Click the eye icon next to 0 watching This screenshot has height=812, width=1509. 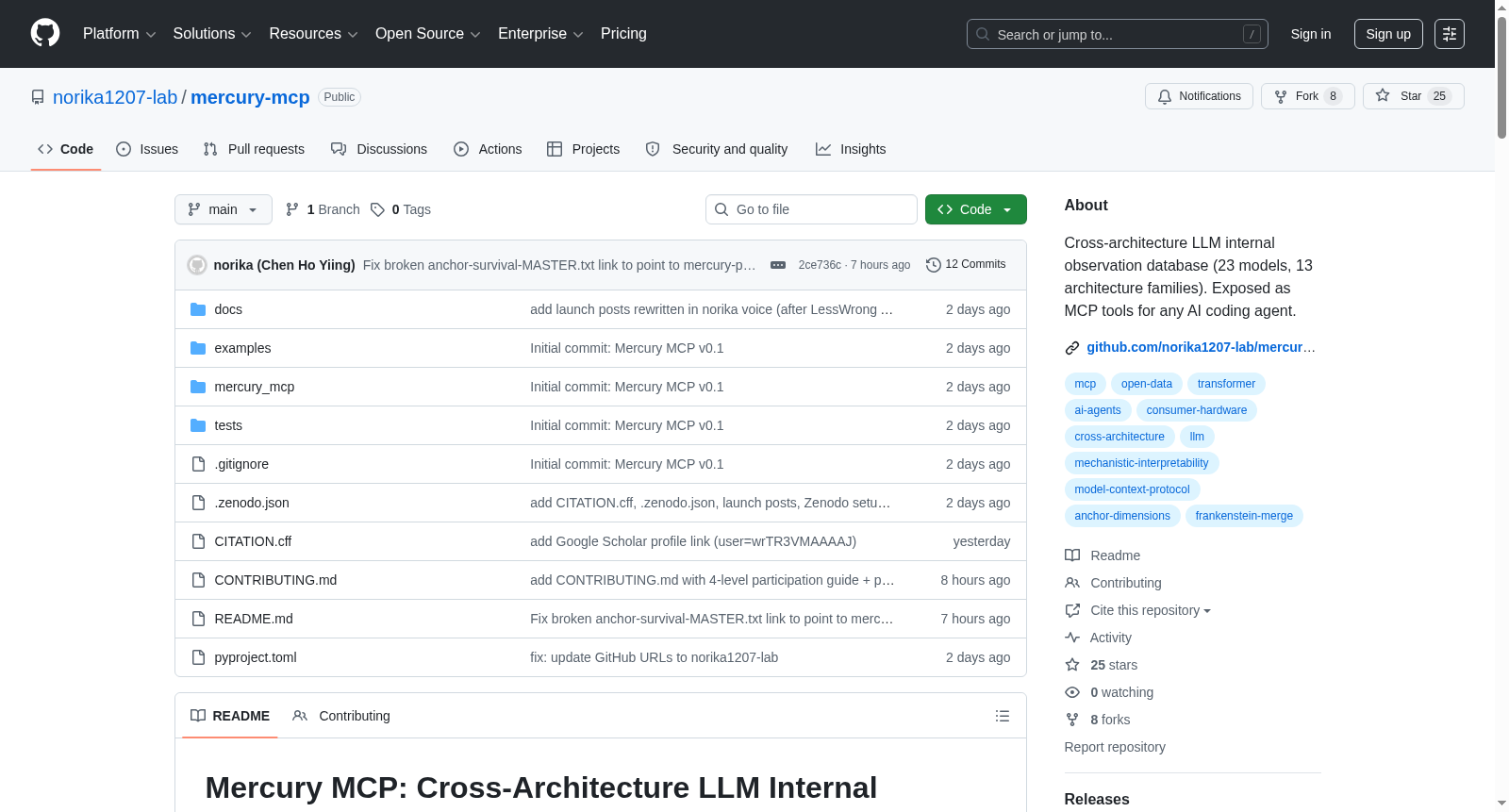[x=1072, y=692]
